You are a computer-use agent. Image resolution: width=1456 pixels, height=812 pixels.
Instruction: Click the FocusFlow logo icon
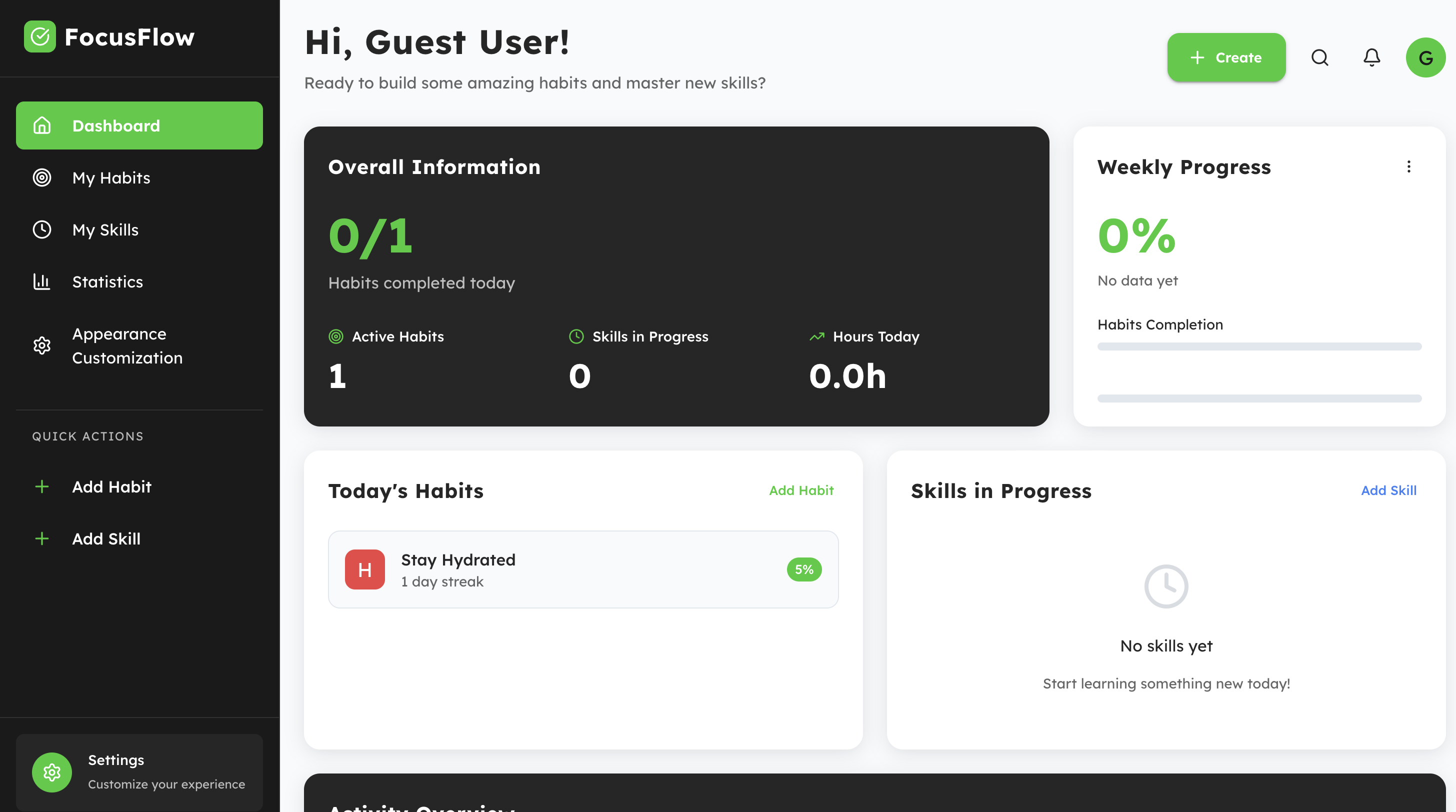tap(39, 36)
